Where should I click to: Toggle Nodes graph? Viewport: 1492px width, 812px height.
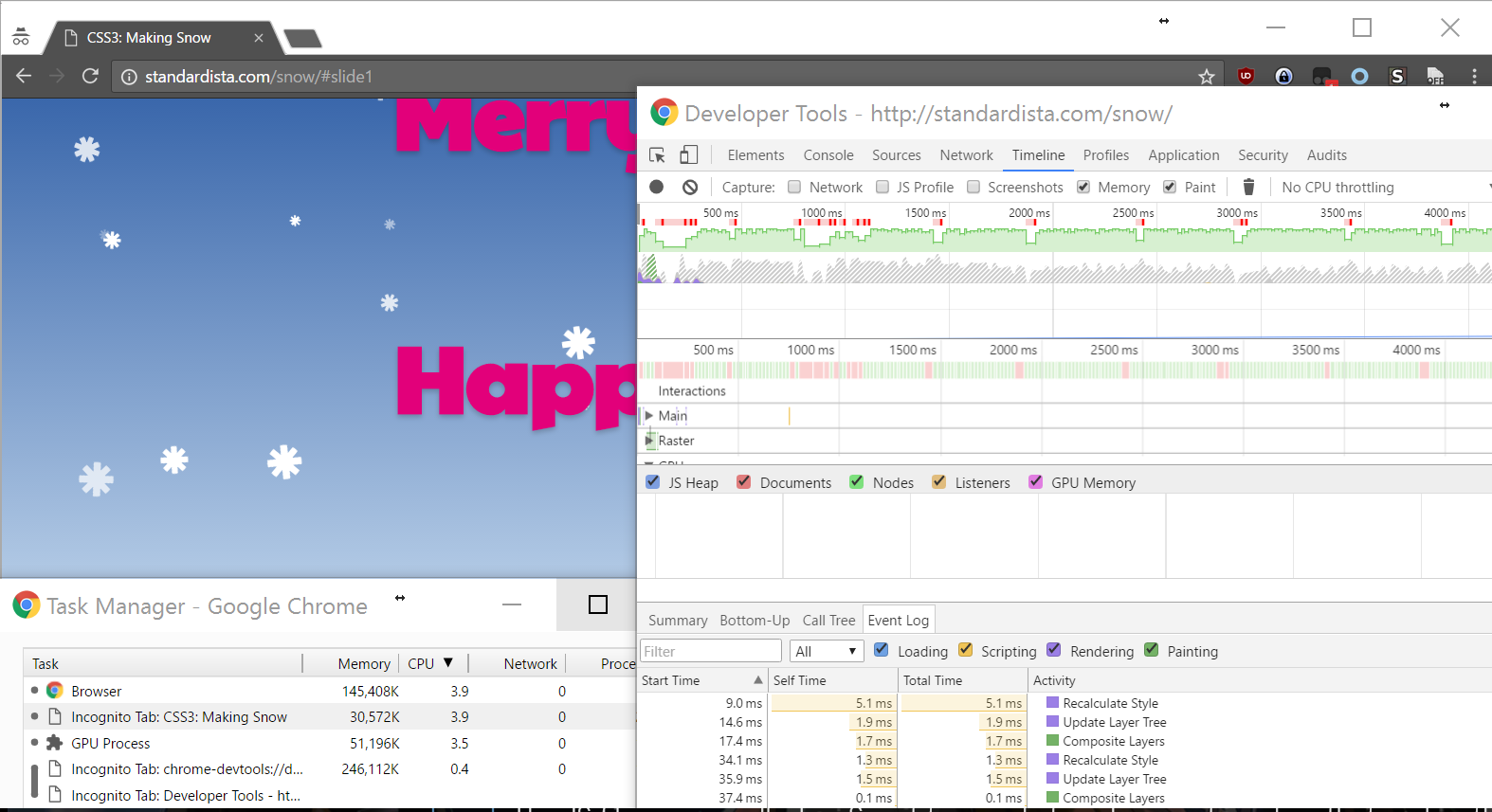pyautogui.click(x=857, y=481)
